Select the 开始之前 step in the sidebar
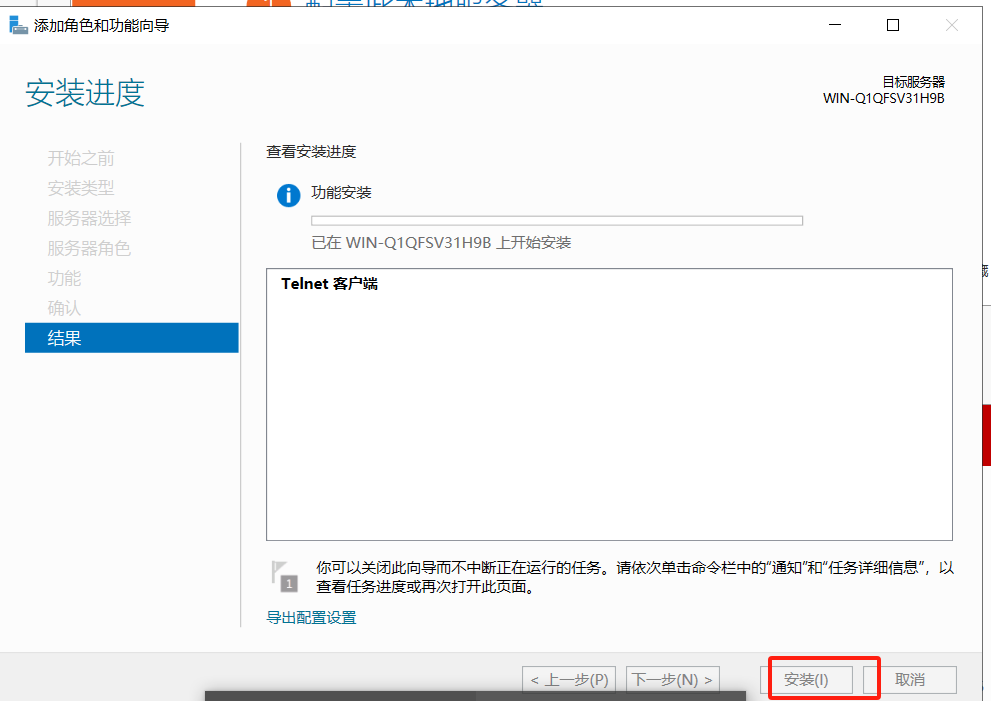 [81, 158]
